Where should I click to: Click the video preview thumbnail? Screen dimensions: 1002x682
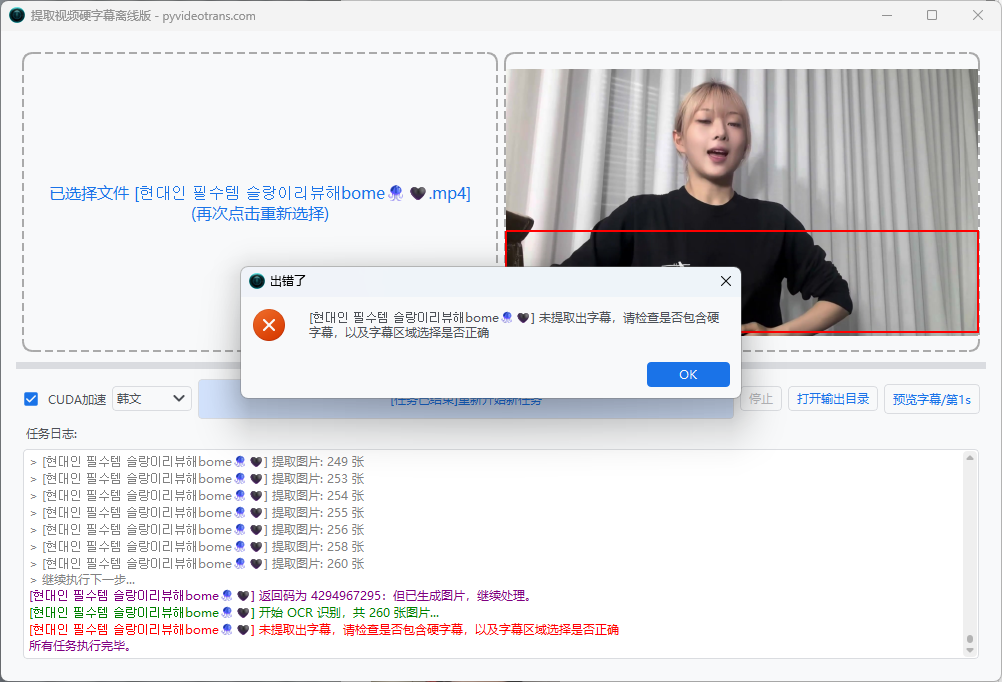point(742,201)
